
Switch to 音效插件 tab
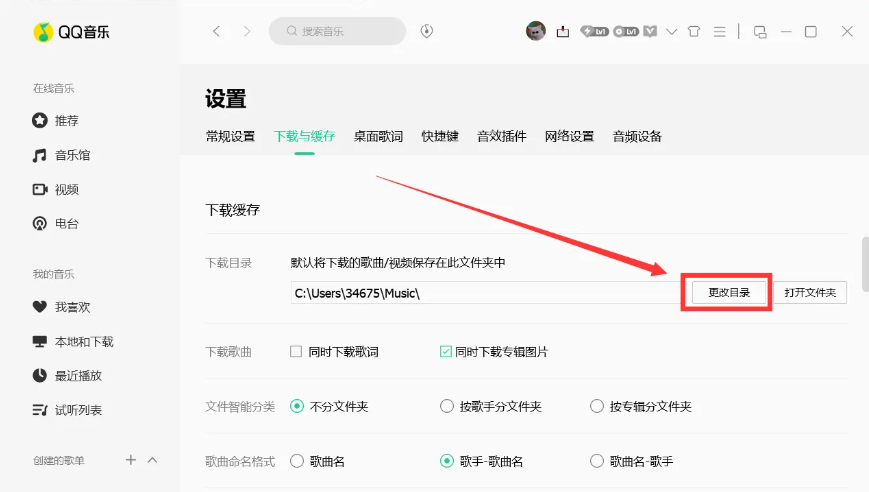[x=501, y=136]
